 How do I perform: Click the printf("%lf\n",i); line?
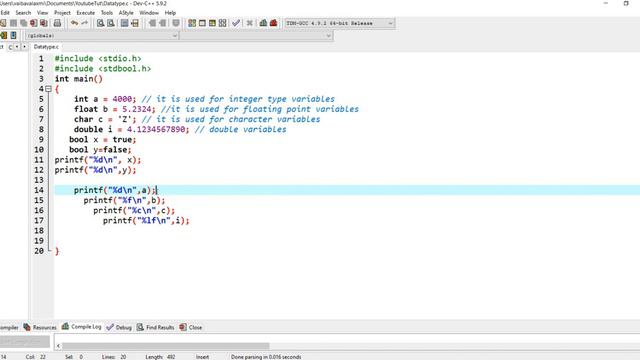tap(146, 220)
